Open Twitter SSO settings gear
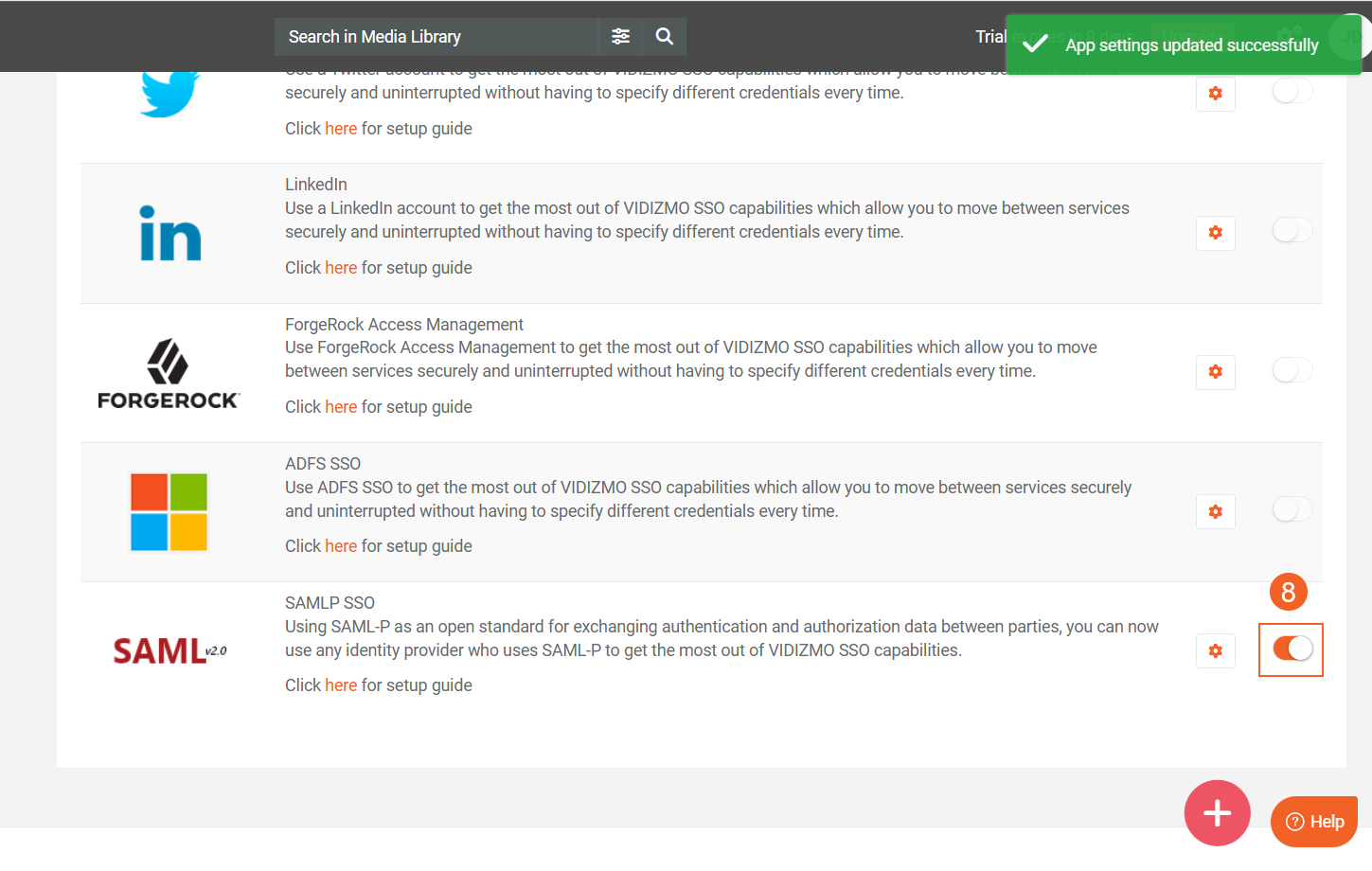The height and width of the screenshot is (871, 1372). click(x=1215, y=94)
